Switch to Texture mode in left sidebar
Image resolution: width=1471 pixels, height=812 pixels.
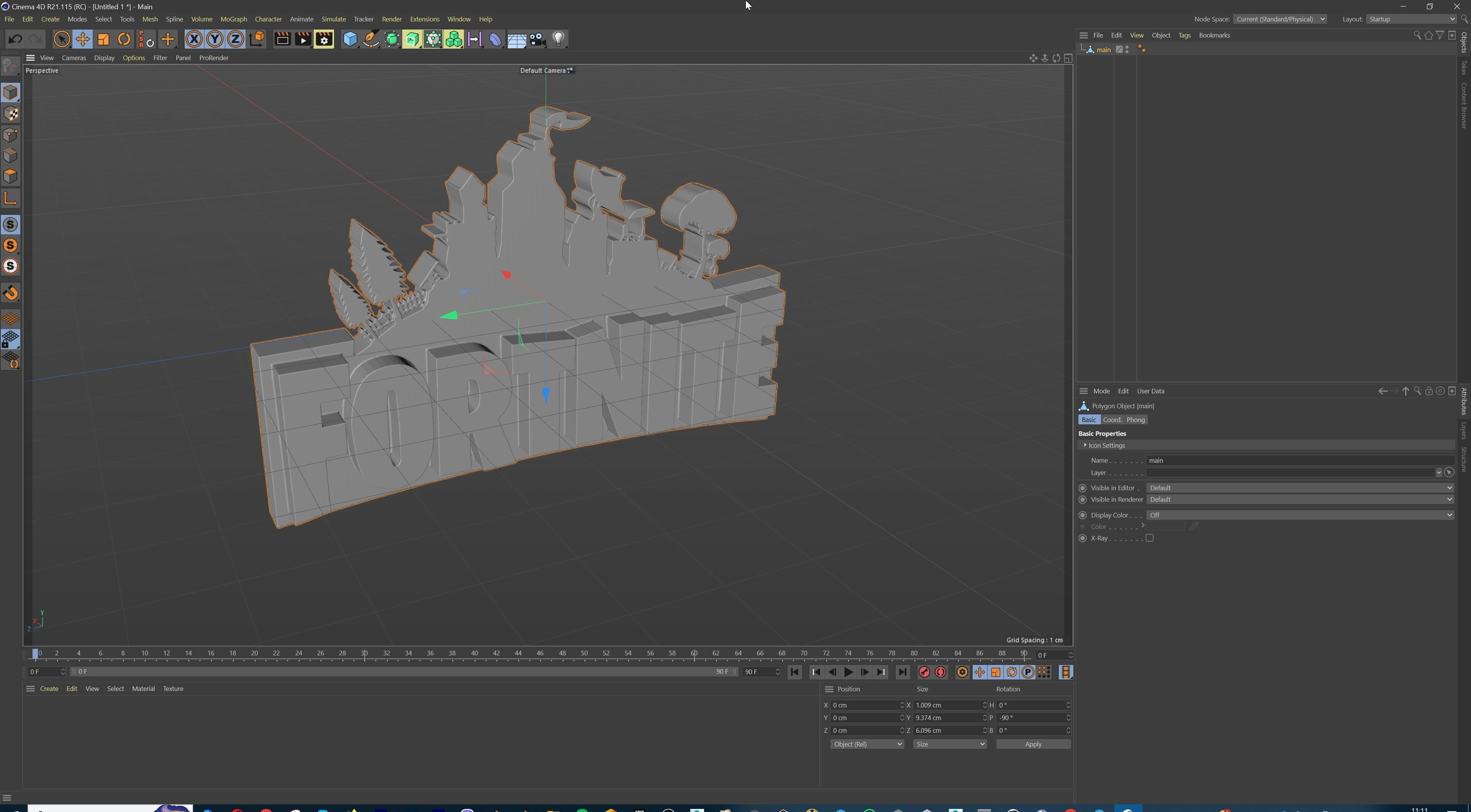pyautogui.click(x=11, y=114)
